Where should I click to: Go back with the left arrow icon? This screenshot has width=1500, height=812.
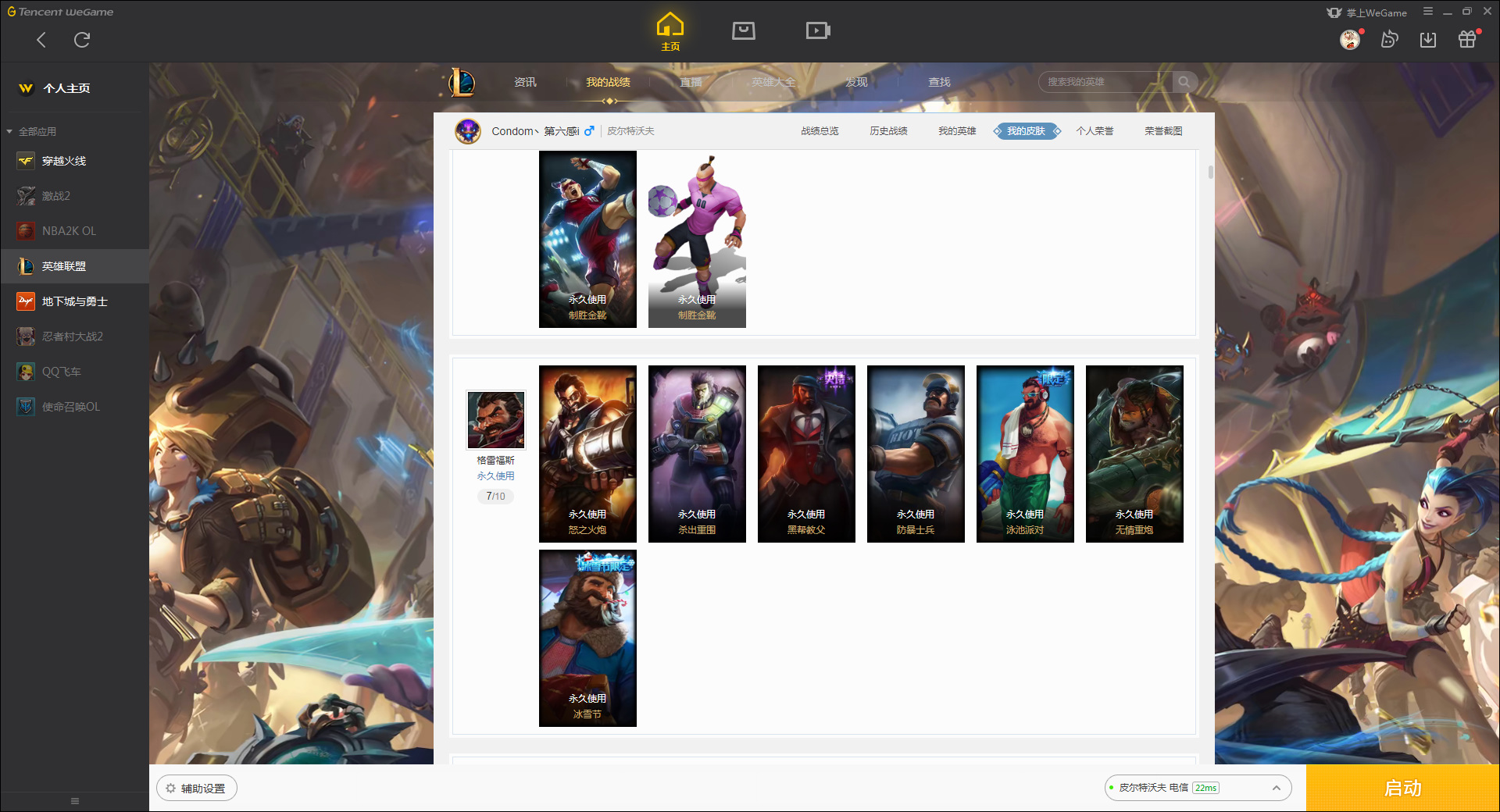41,40
